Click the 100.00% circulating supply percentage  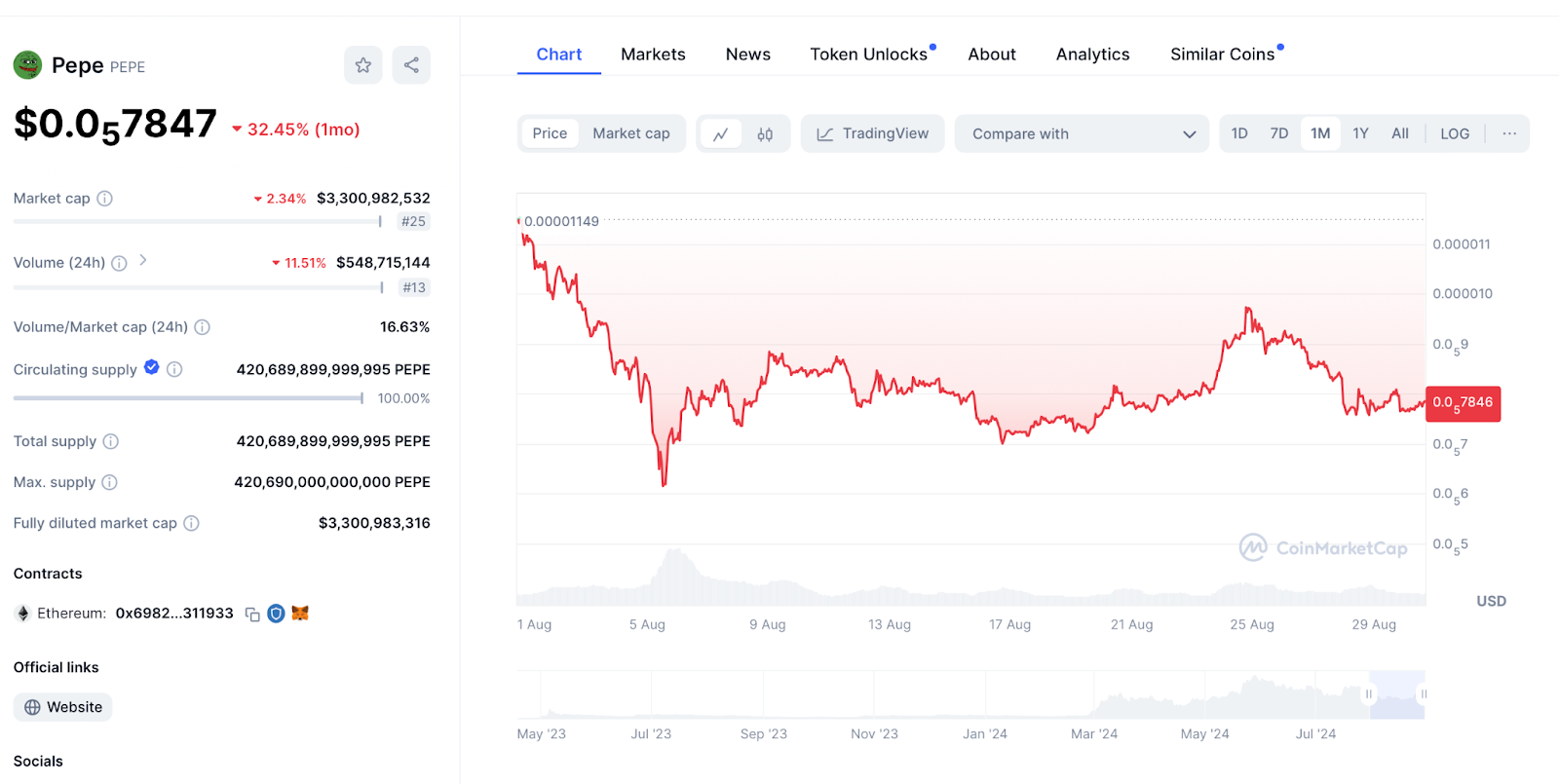pyautogui.click(x=403, y=398)
